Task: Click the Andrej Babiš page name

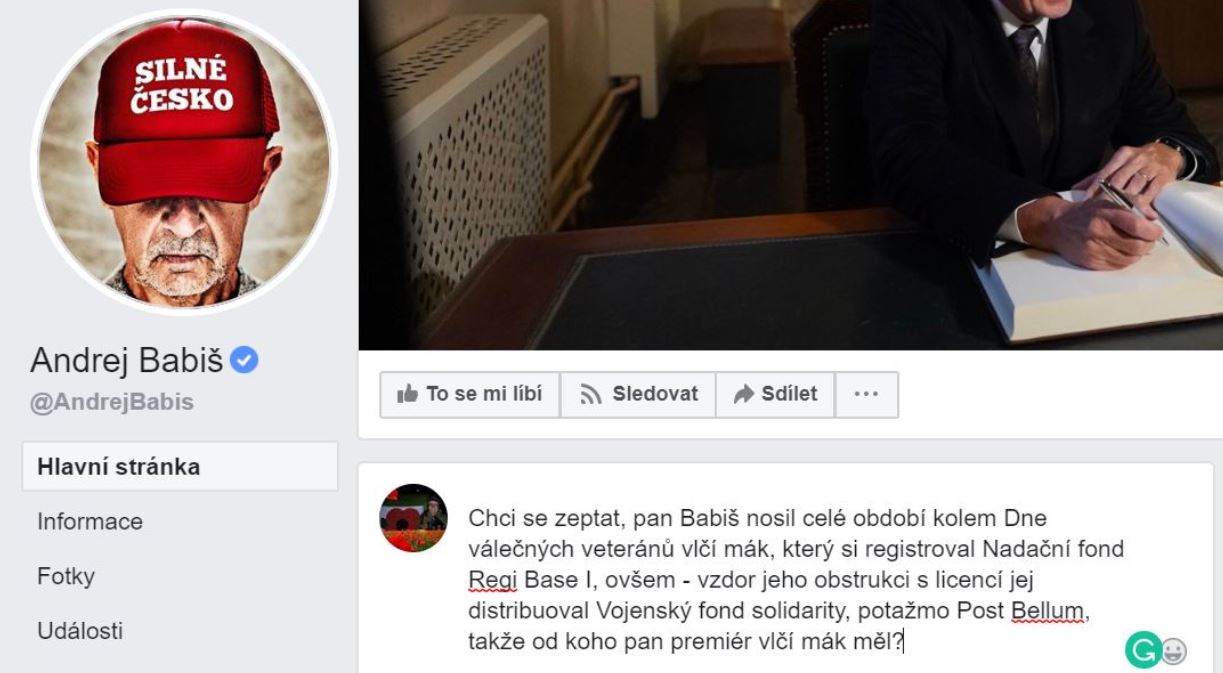Action: (x=127, y=360)
